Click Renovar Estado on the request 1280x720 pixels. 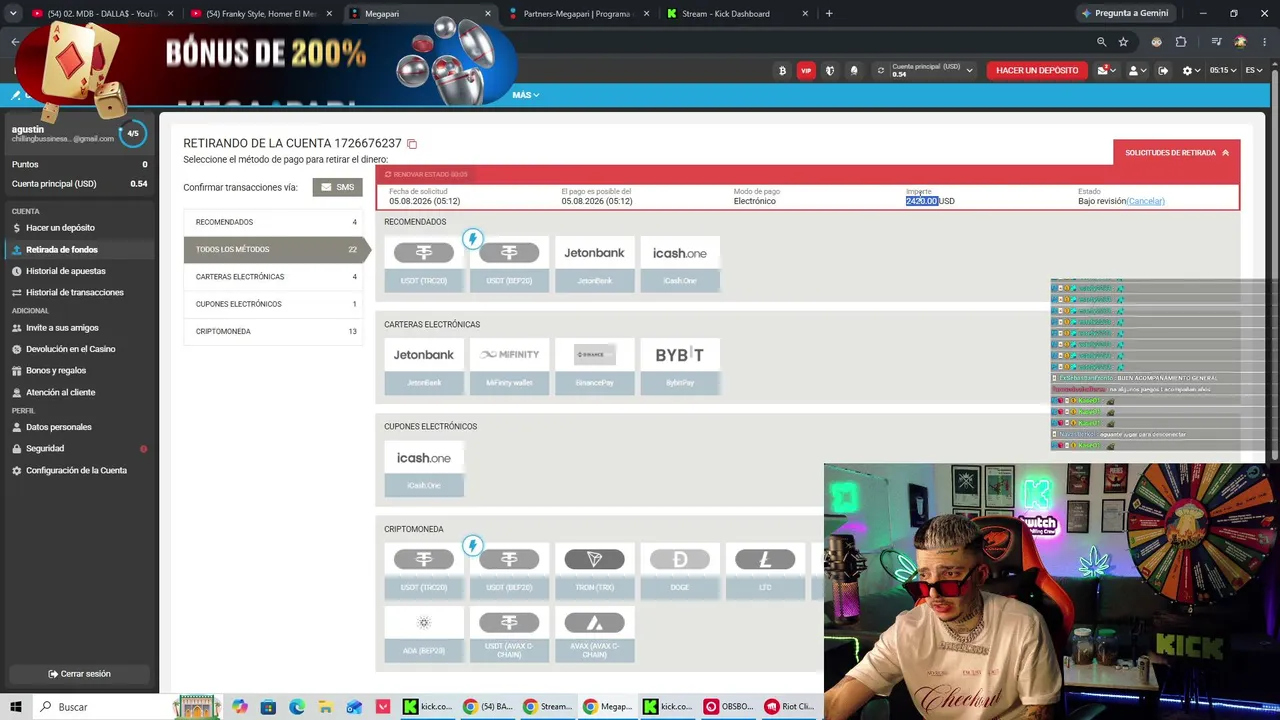click(x=426, y=175)
